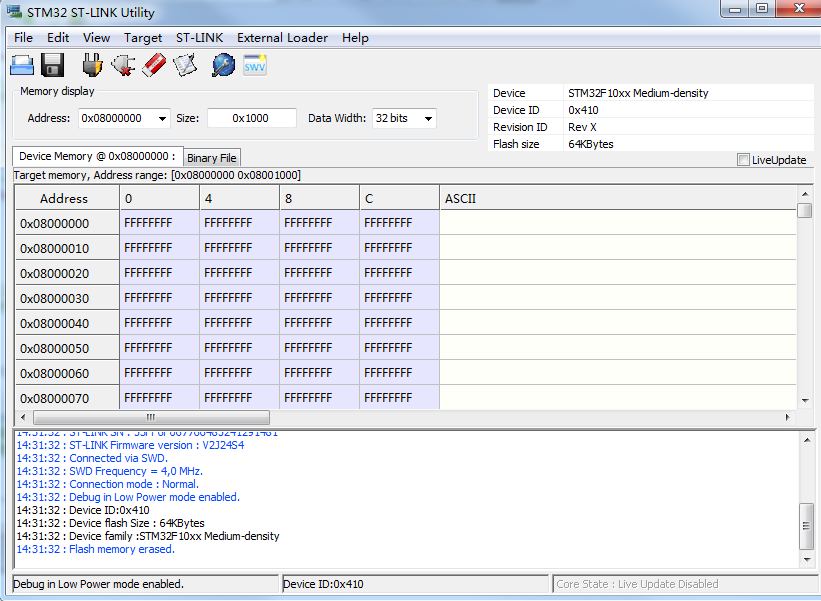Click the Program verify toolbar icon
Viewport: 821px width, 601px height.
(x=185, y=65)
